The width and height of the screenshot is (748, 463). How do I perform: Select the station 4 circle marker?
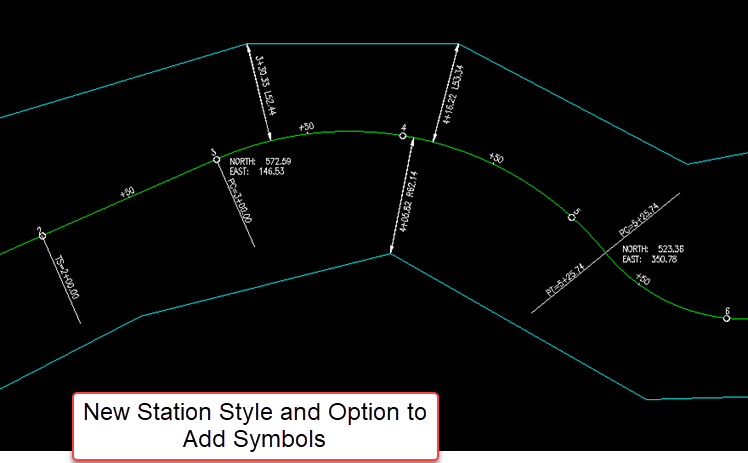[x=403, y=135]
